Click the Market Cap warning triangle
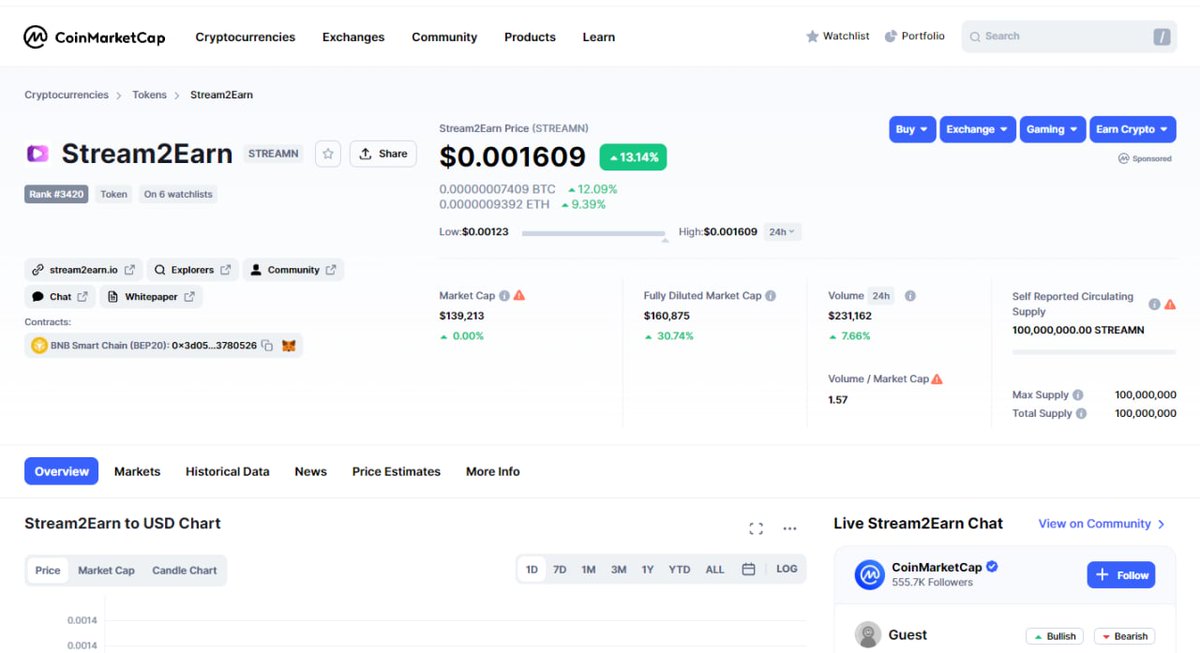The image size is (1200, 653). point(519,296)
